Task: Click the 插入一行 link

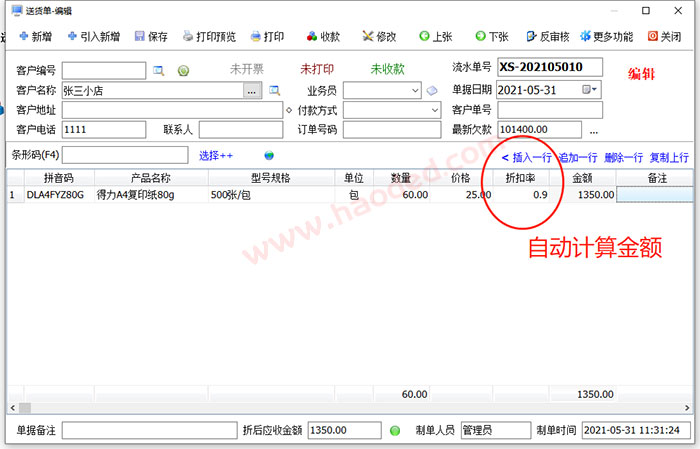Action: click(x=526, y=157)
